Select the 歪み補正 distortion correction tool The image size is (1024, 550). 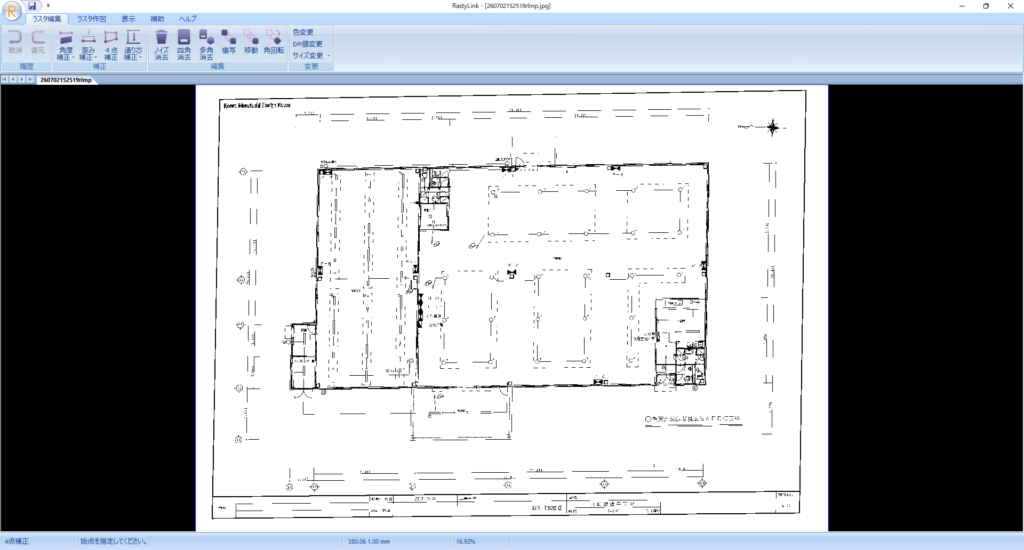pos(88,44)
